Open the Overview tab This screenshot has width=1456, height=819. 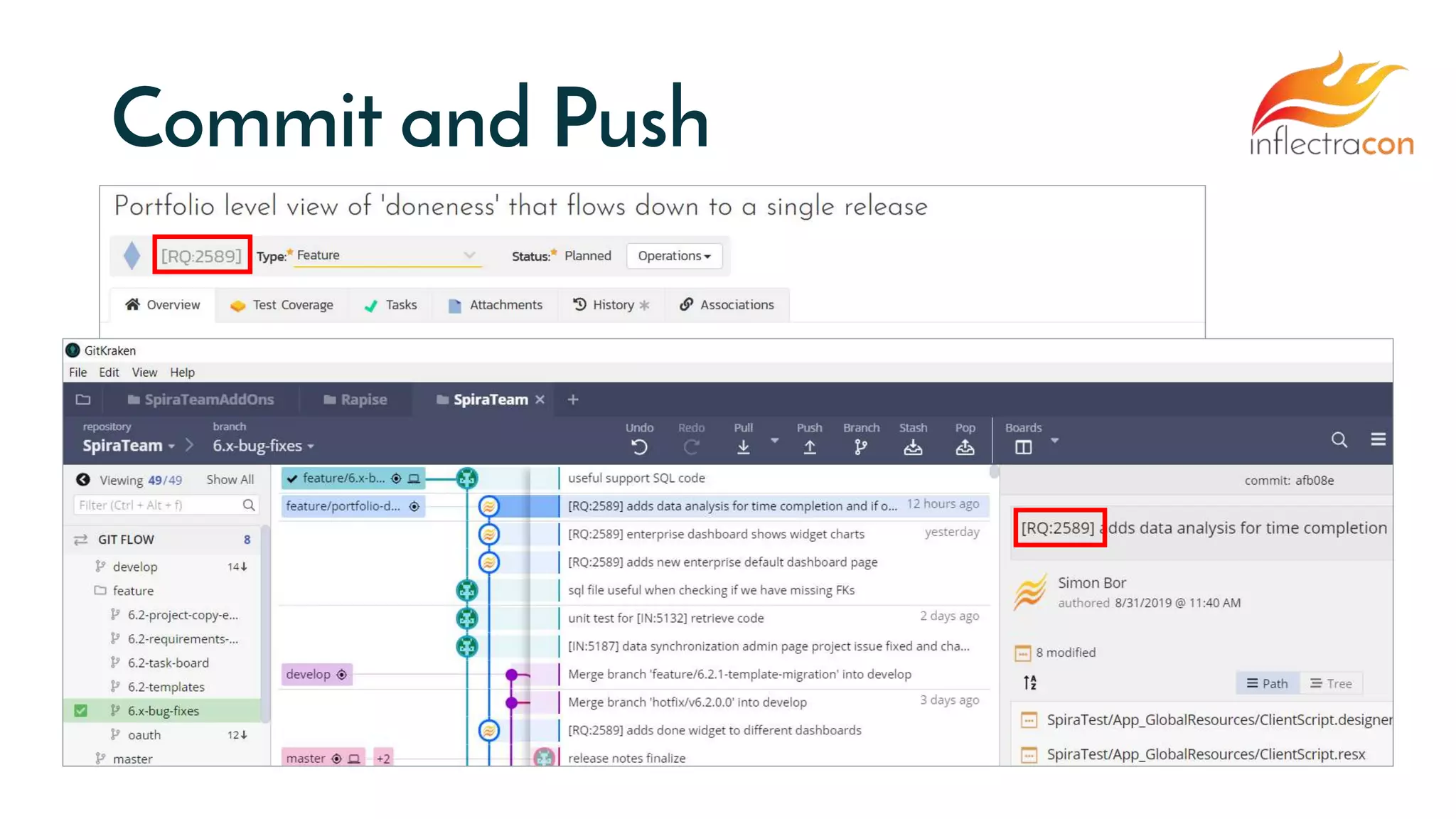click(163, 305)
